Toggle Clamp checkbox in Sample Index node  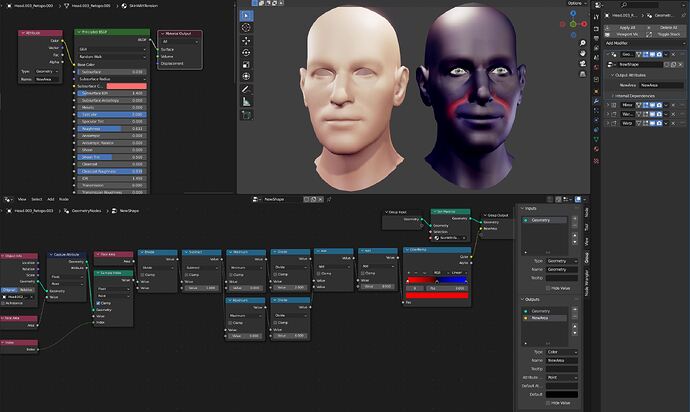[98, 303]
